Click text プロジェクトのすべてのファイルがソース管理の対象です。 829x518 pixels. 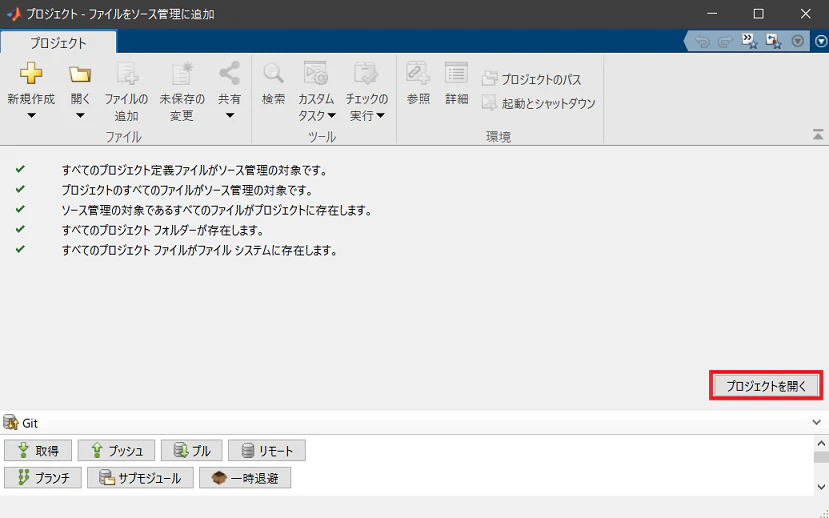pos(188,190)
